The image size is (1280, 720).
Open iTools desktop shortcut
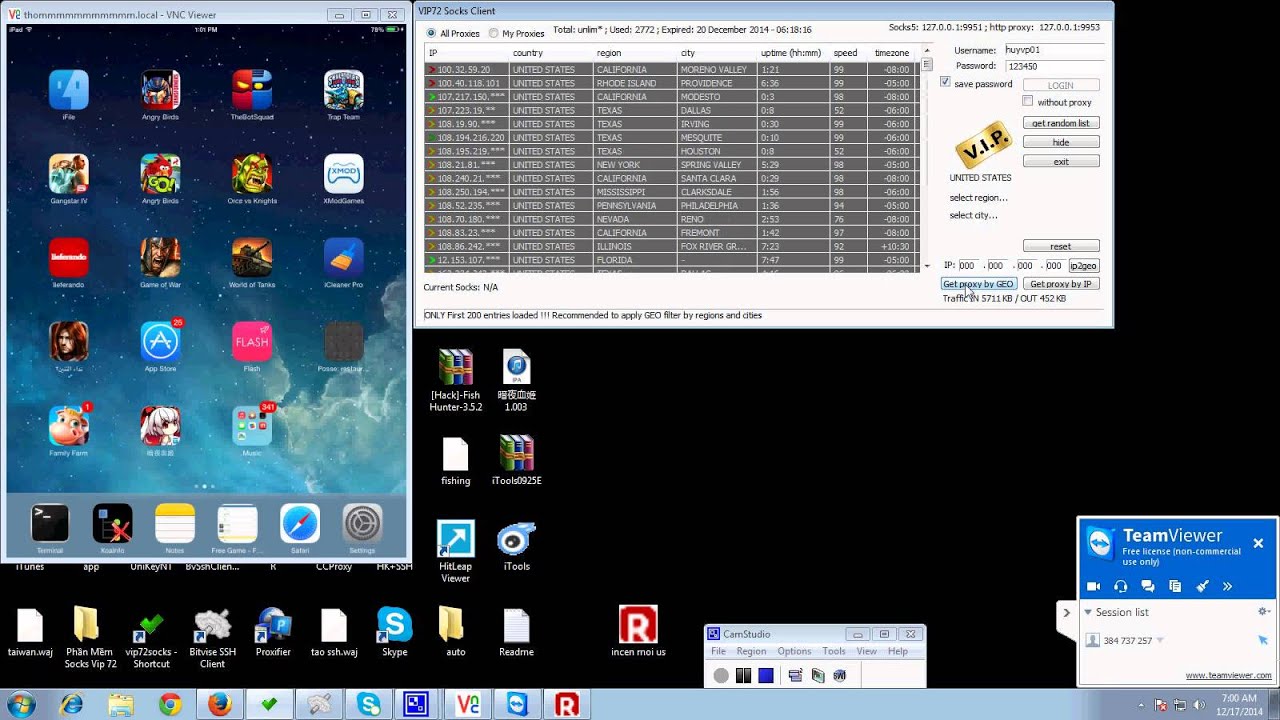516,546
